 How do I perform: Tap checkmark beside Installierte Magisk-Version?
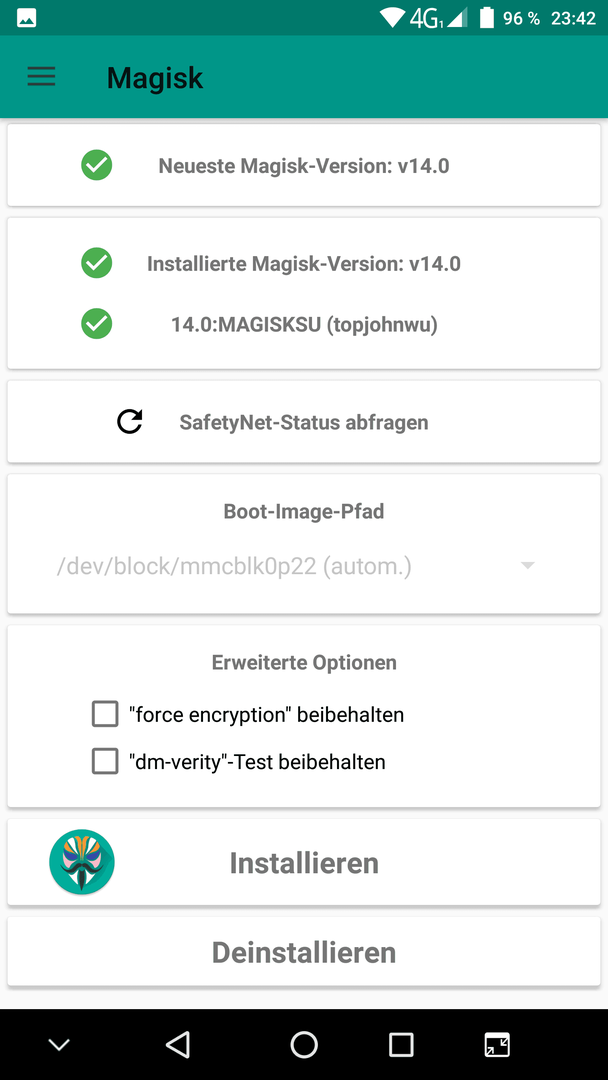(96, 263)
